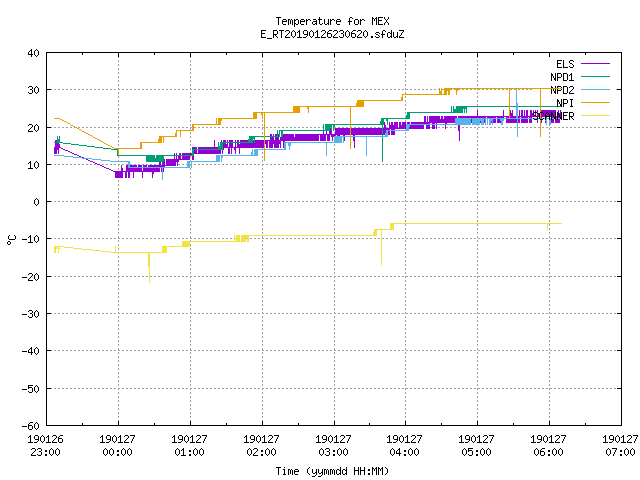This screenshot has width=640, height=480.
Task: Click the x-axis tick label 190127 04:00
Action: (x=404, y=446)
